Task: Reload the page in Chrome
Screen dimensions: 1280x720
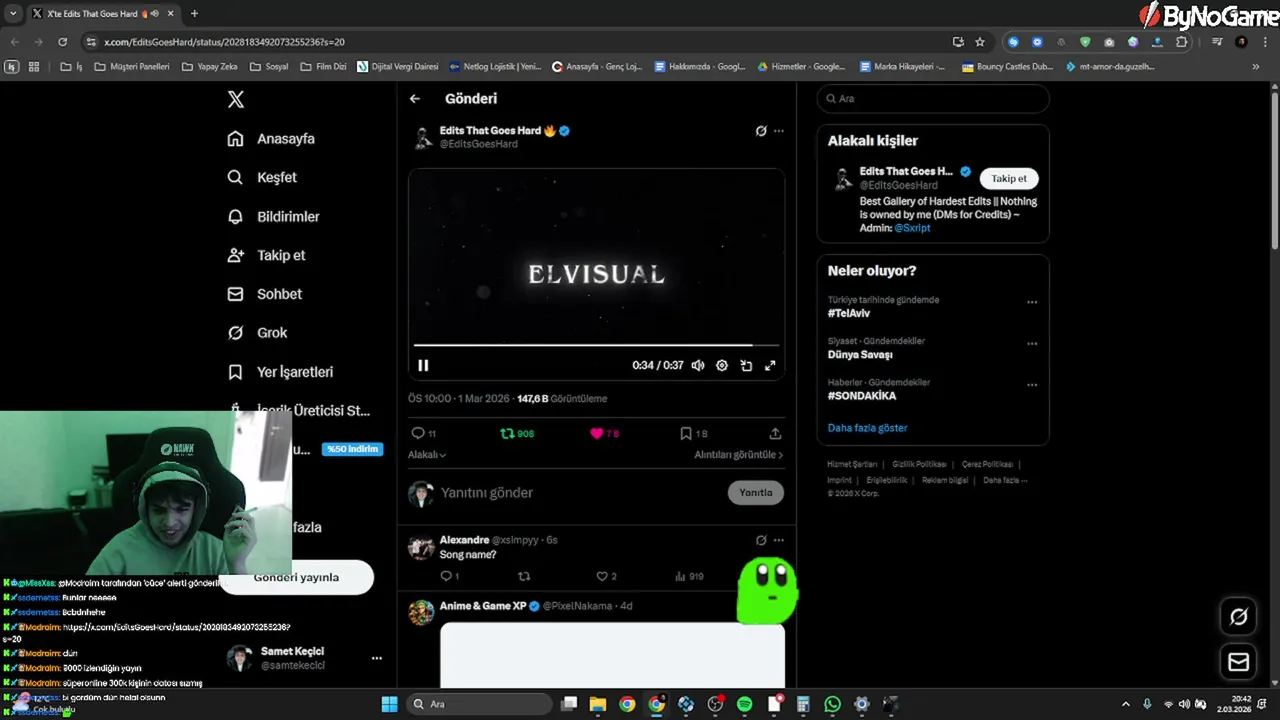Action: [62, 42]
